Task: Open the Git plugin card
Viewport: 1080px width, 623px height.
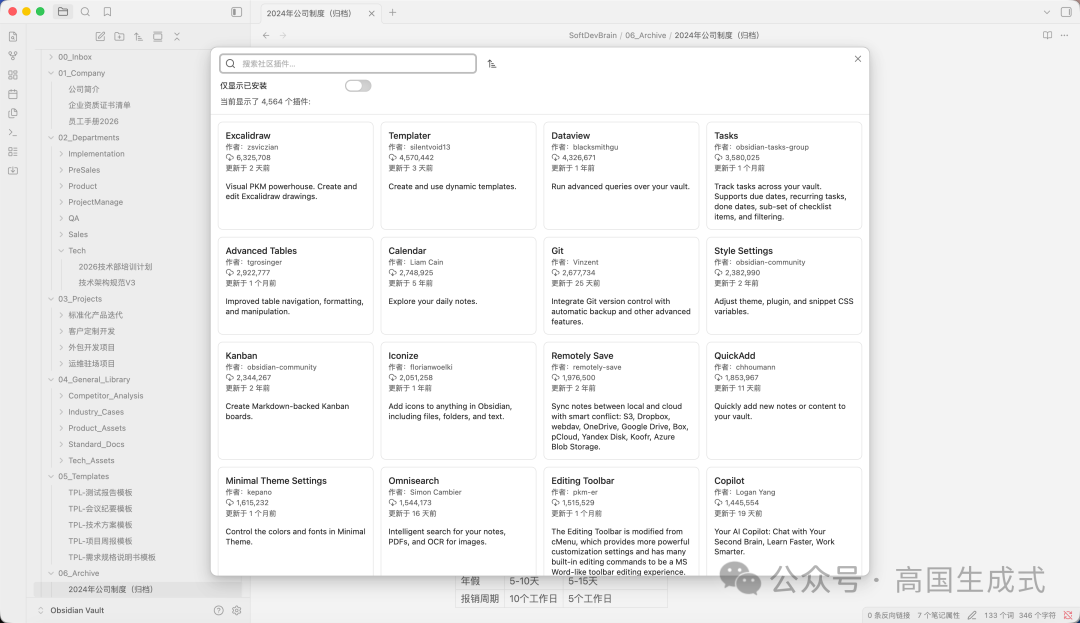Action: [621, 286]
